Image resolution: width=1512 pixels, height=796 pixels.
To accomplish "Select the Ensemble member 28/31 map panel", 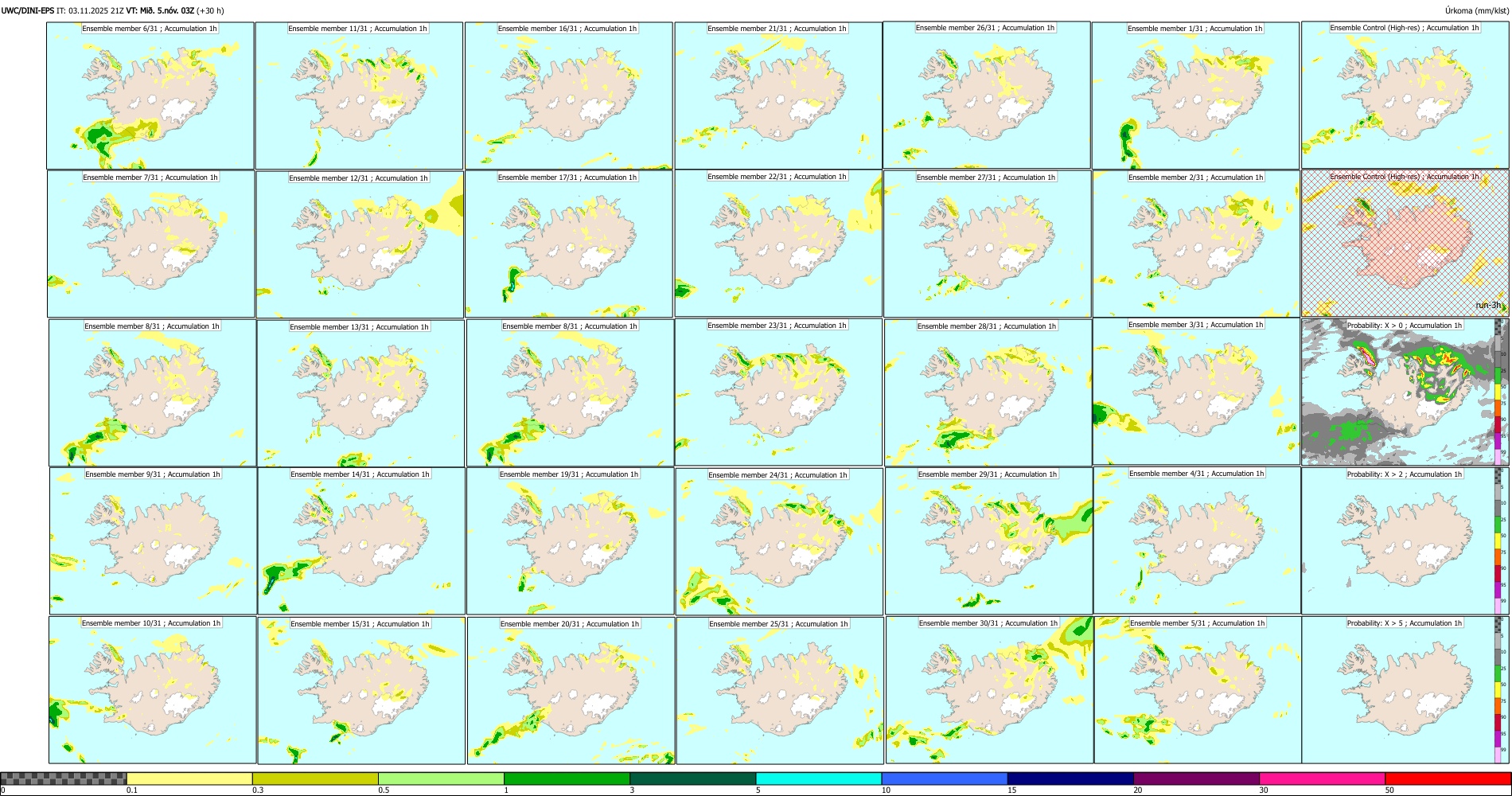I will coord(988,393).
